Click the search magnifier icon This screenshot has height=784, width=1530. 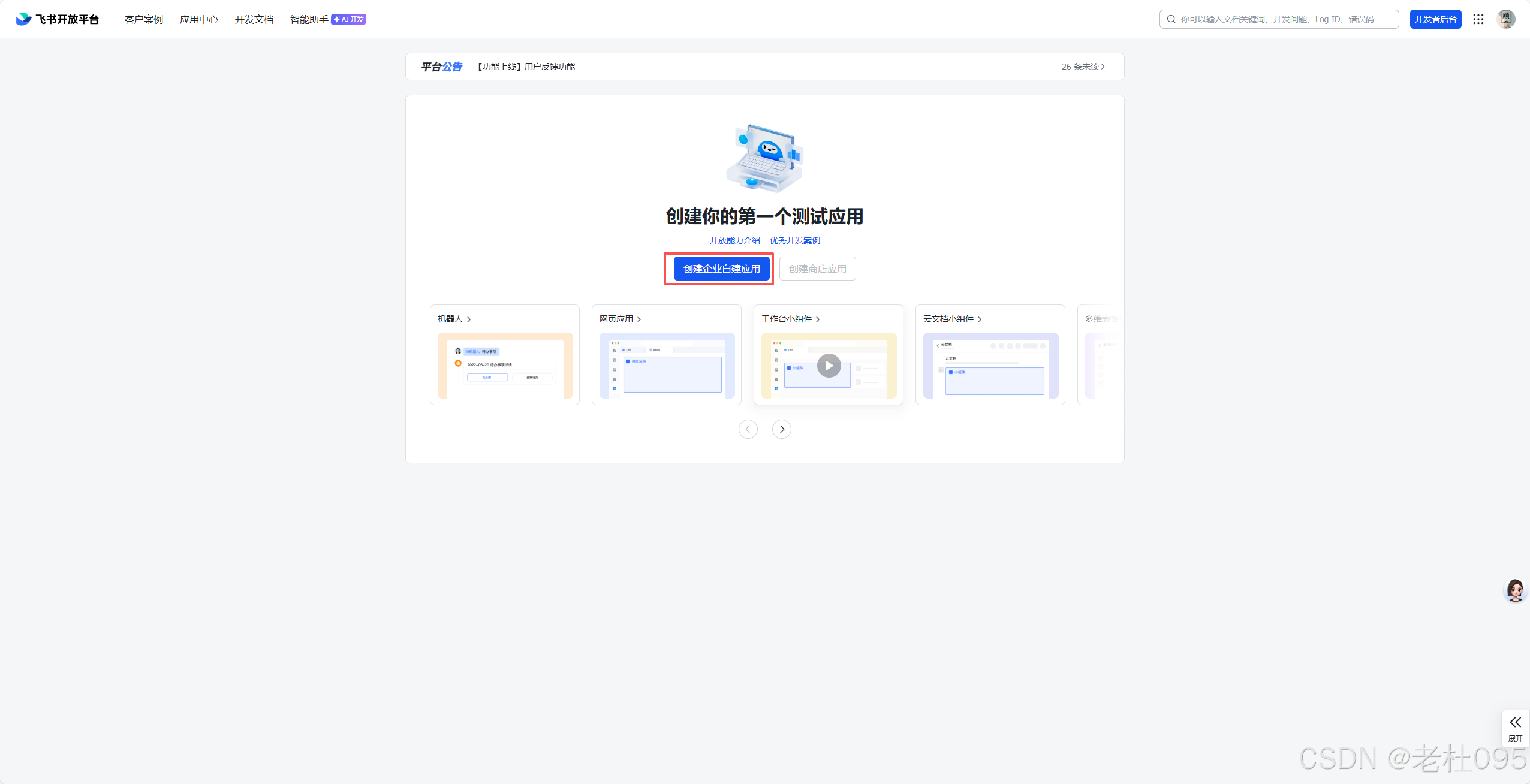[x=1171, y=19]
